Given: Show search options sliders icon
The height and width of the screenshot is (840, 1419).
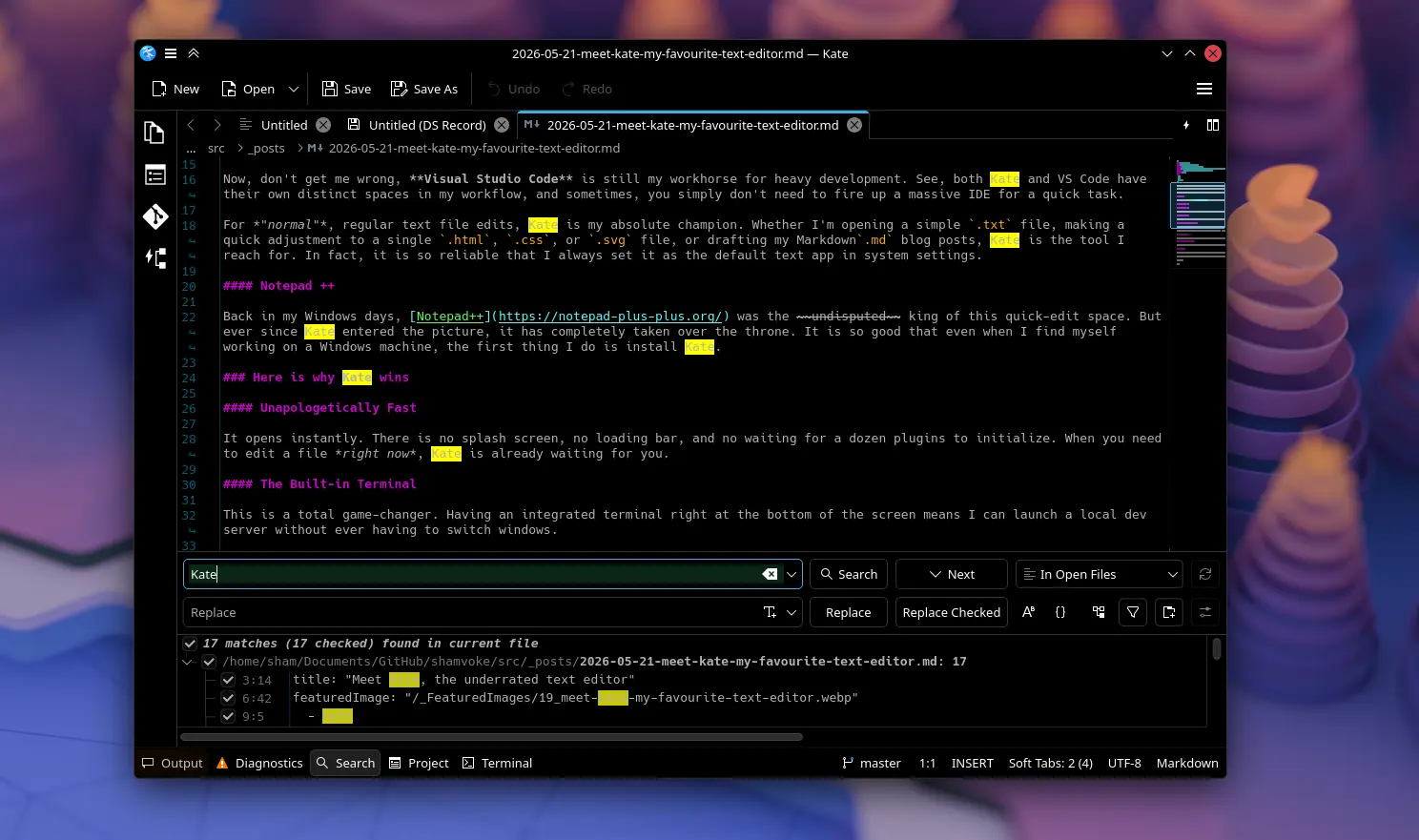Looking at the screenshot, I should coord(1205,612).
